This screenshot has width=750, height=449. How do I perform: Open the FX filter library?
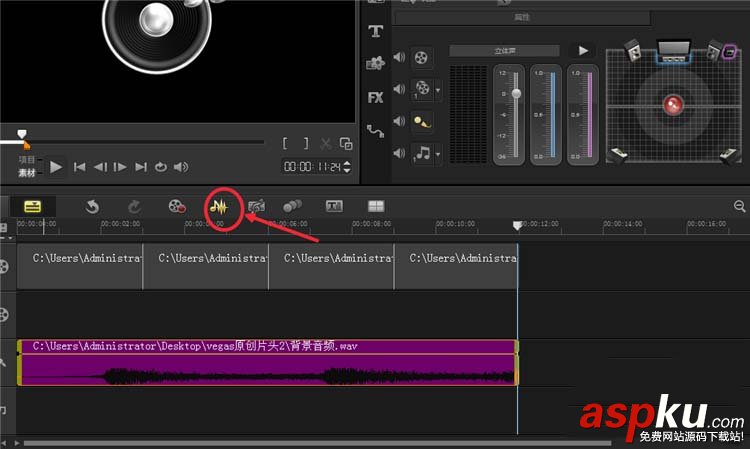375,98
